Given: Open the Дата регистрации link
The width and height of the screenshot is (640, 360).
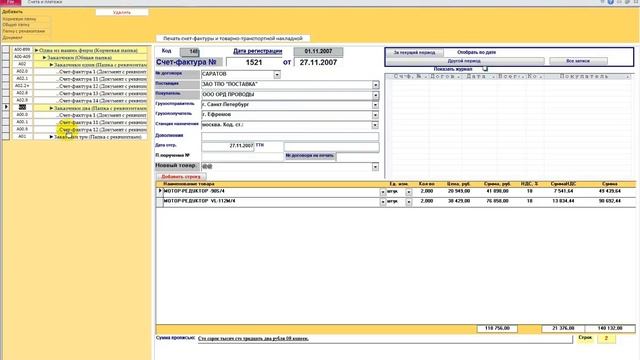Looking at the screenshot, I should [x=258, y=51].
